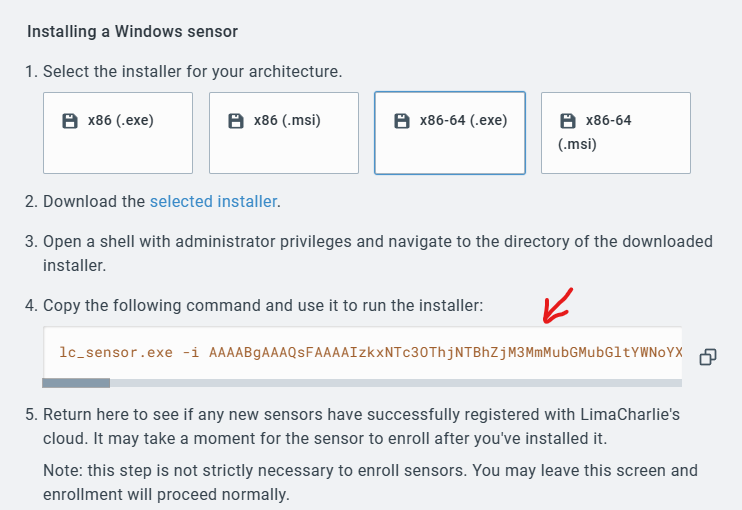This screenshot has height=510, width=742.
Task: Click the disk icon beside x86-64 (.exe)
Action: click(402, 121)
